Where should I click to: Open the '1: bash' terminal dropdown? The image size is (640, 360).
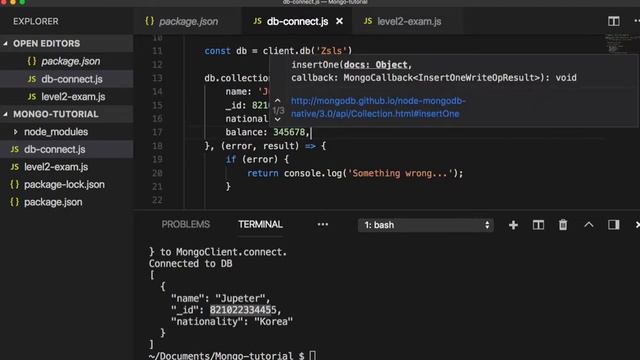(425, 225)
